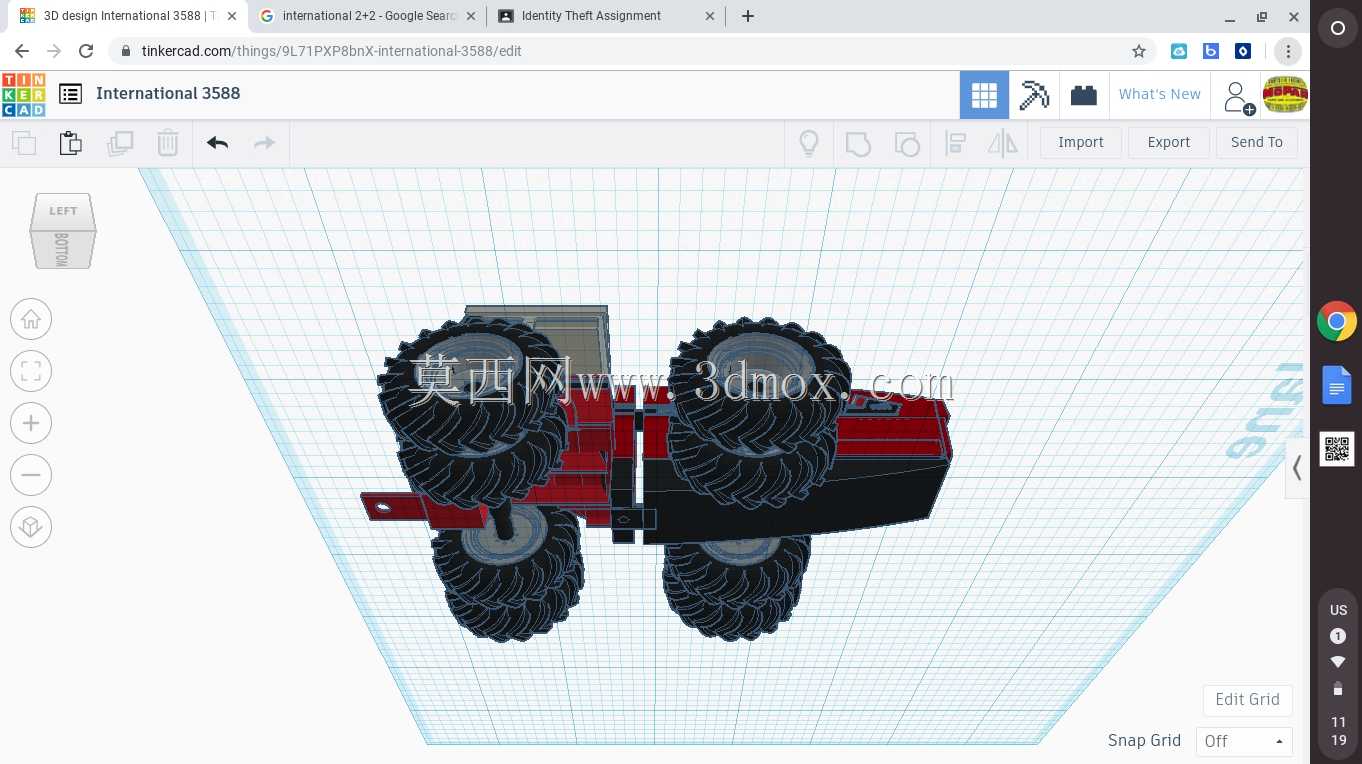1362x764 pixels.
Task: Click the Duplicate toolbar icon
Action: point(120,143)
